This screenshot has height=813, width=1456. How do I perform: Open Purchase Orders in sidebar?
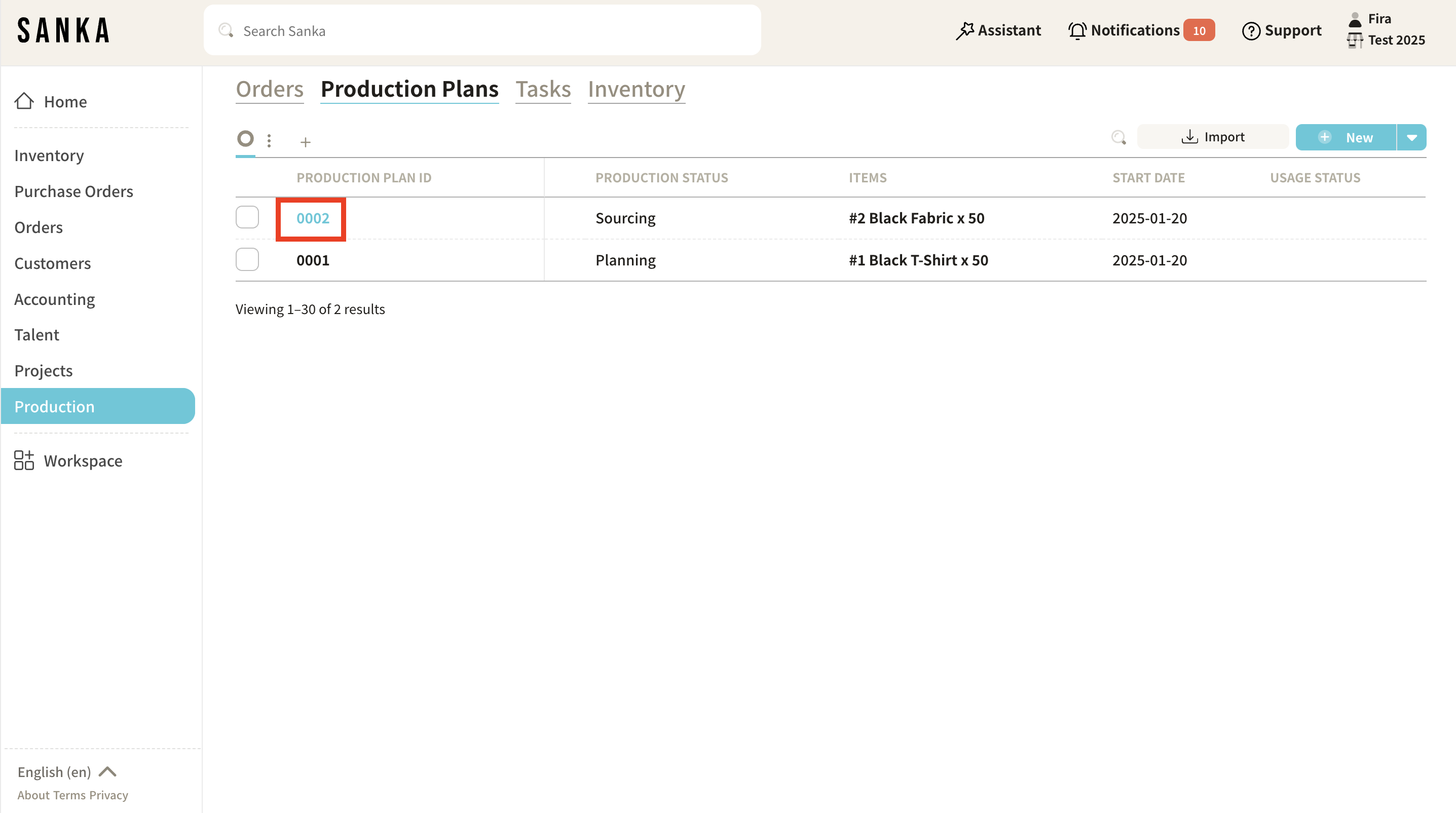[x=73, y=191]
